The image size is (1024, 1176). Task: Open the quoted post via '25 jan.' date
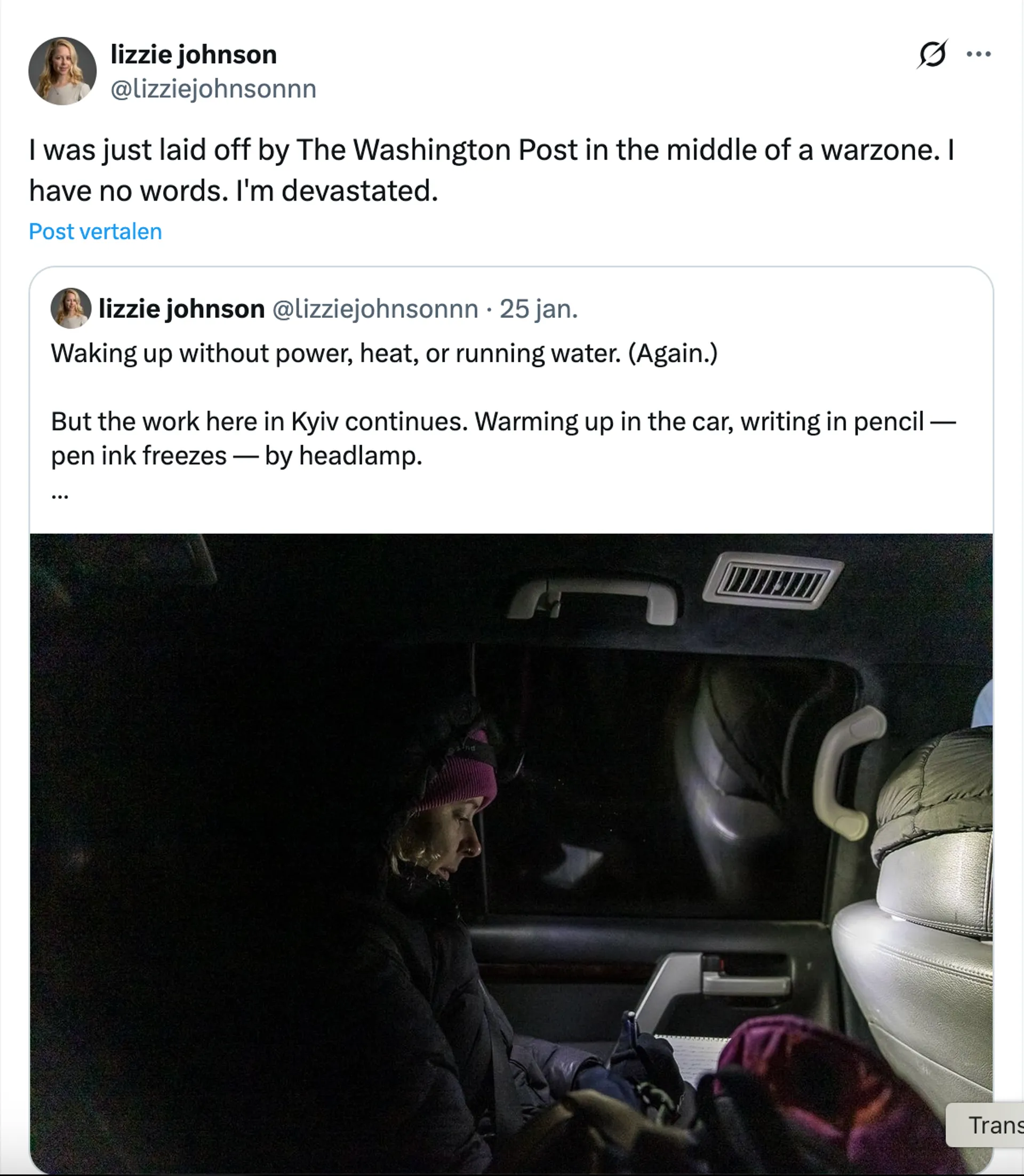539,309
